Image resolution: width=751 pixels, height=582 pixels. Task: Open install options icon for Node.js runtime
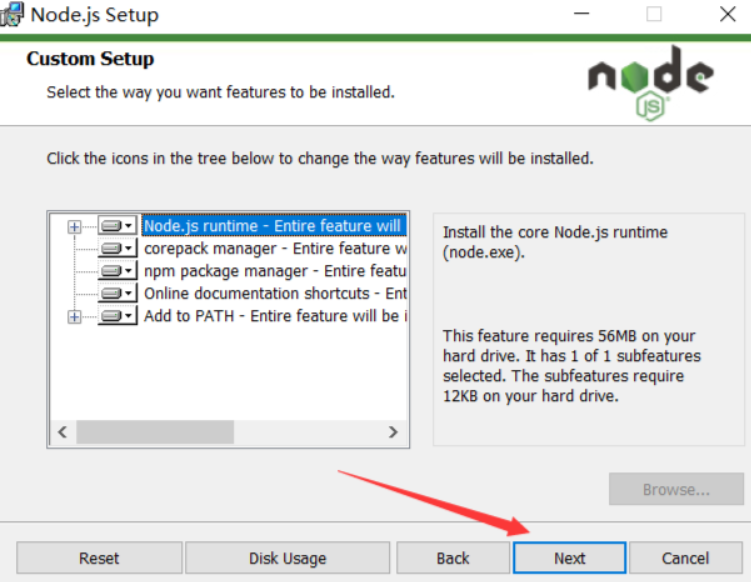click(117, 225)
